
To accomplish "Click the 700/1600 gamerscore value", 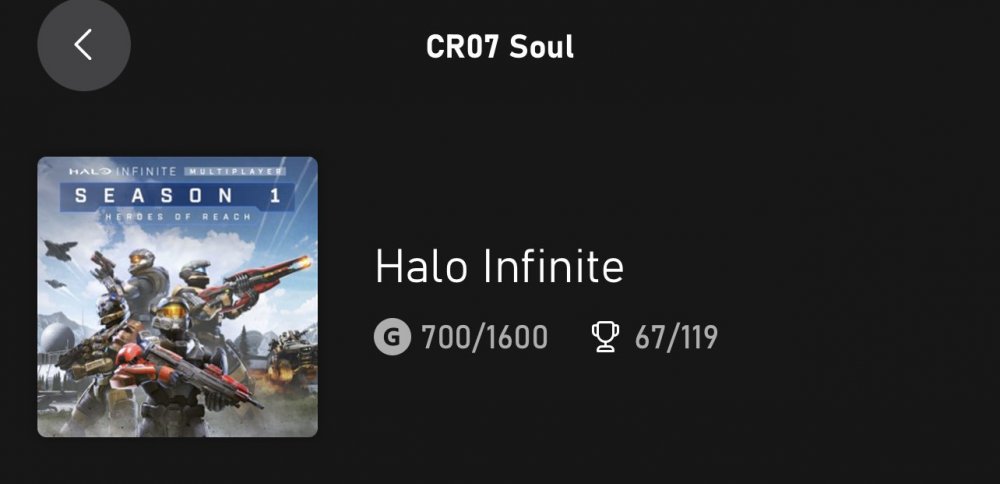I will (485, 338).
